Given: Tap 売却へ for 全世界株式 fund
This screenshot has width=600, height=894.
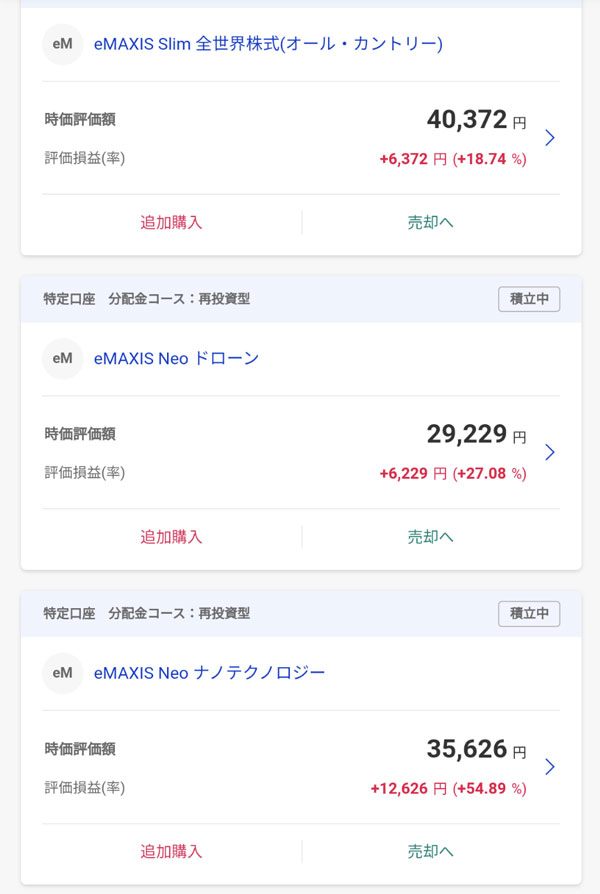Looking at the screenshot, I should (x=431, y=222).
